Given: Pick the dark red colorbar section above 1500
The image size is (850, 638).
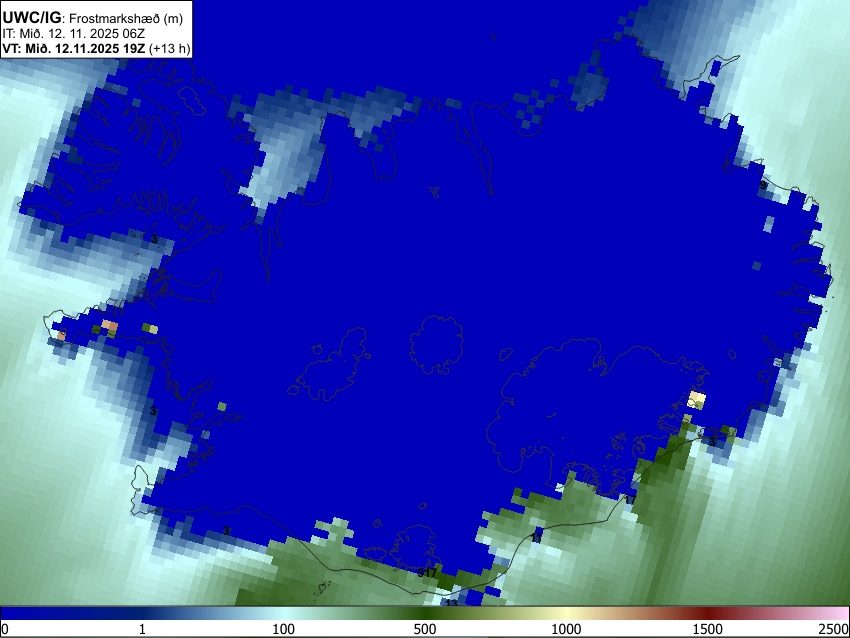Looking at the screenshot, I should 707,613.
